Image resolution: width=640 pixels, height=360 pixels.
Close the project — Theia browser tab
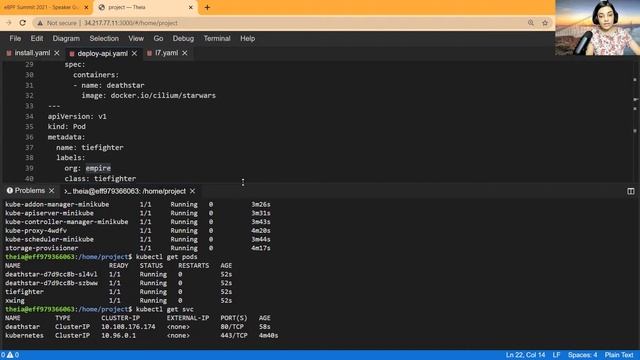click(191, 7)
